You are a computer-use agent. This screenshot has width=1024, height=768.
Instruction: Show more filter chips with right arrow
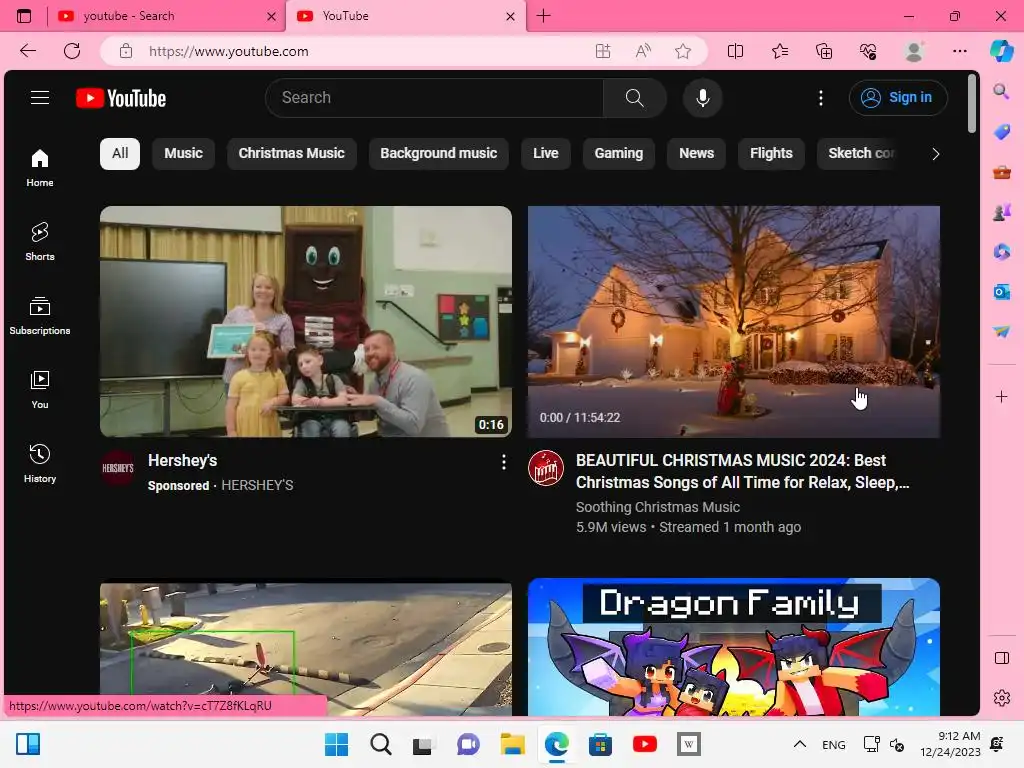point(935,154)
